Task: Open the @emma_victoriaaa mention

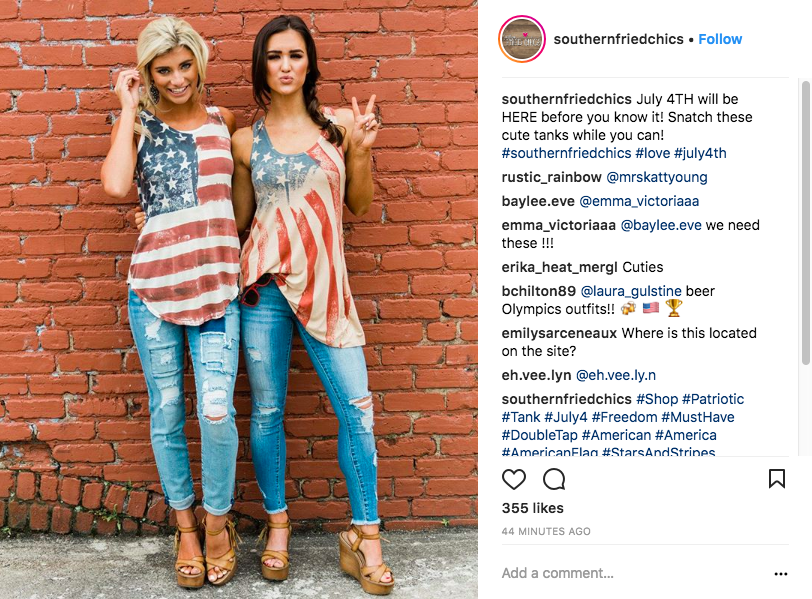Action: [639, 201]
